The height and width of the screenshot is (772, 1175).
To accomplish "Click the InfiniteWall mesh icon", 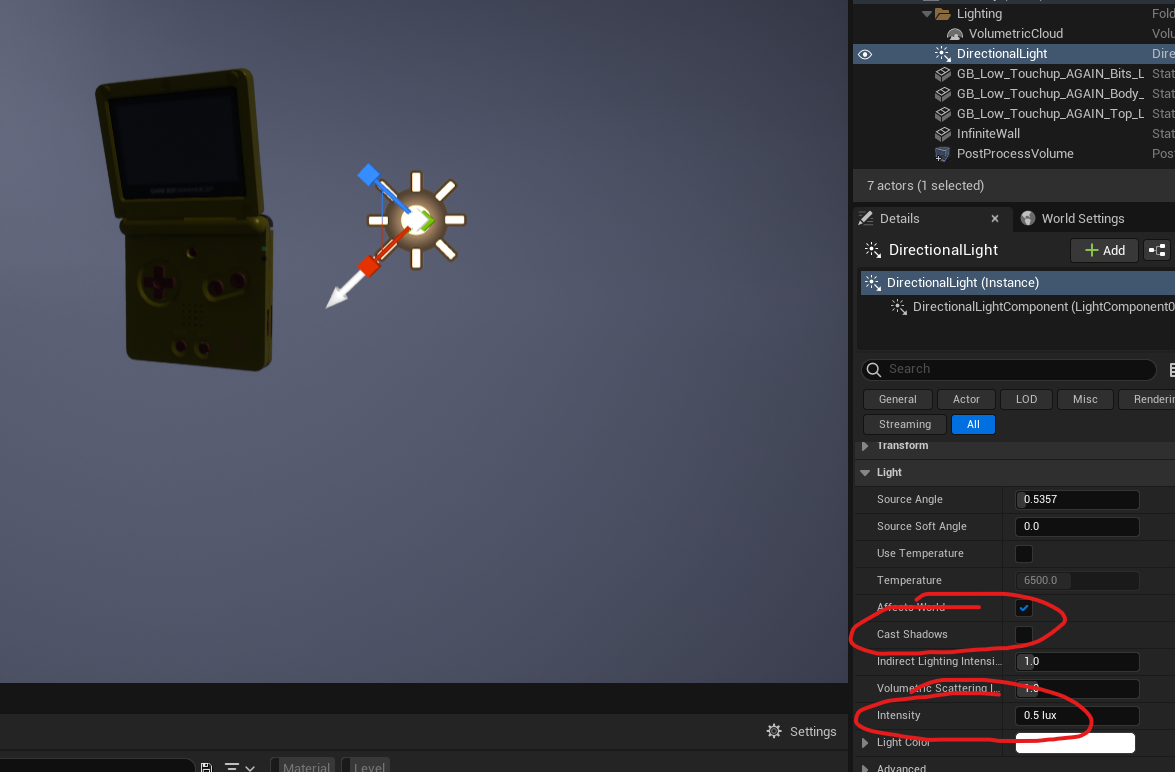I will [x=943, y=133].
